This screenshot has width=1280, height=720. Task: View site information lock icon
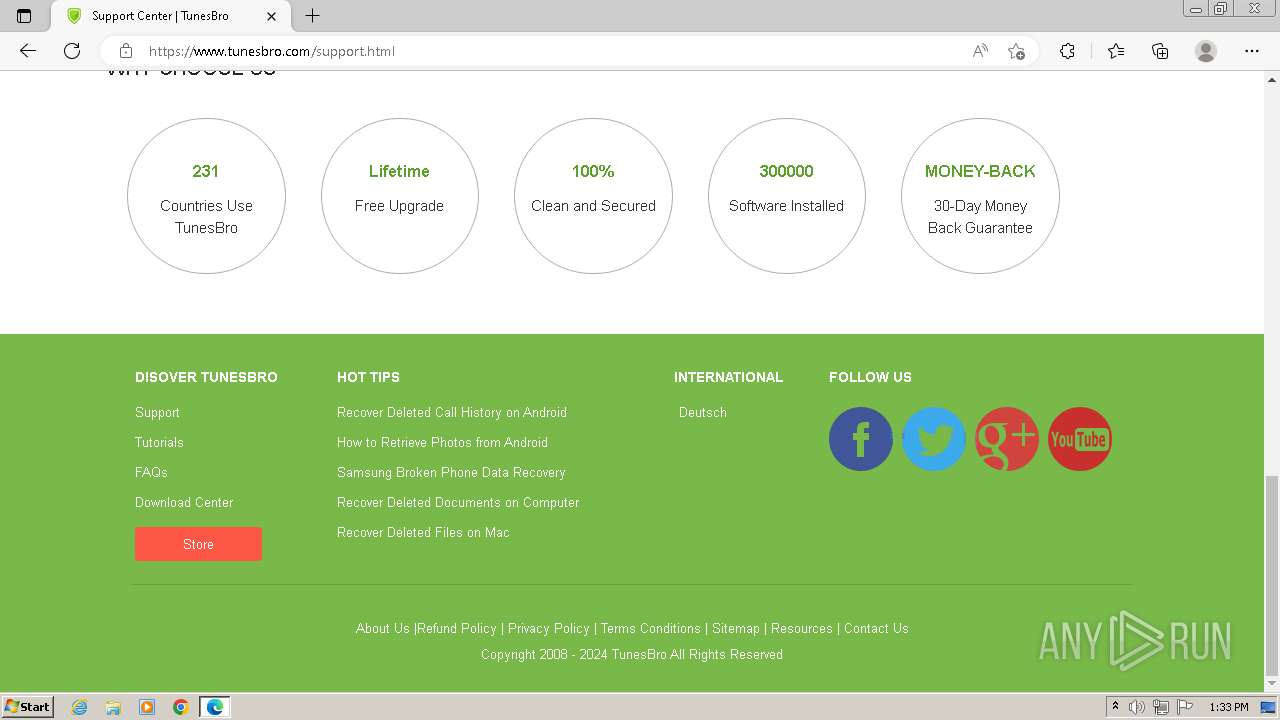[x=125, y=51]
